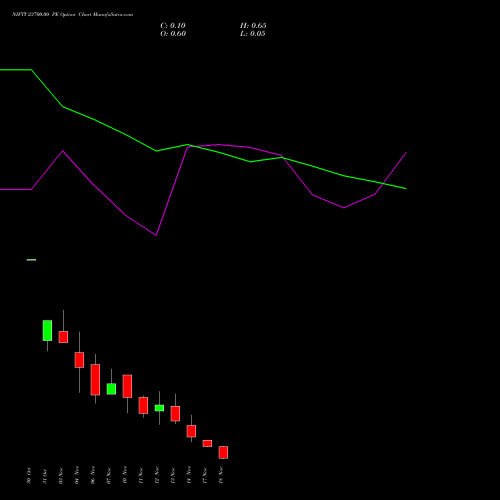This screenshot has width=500, height=500.
Task: Click the magenta line's lowest trough point
Action: click(156, 235)
